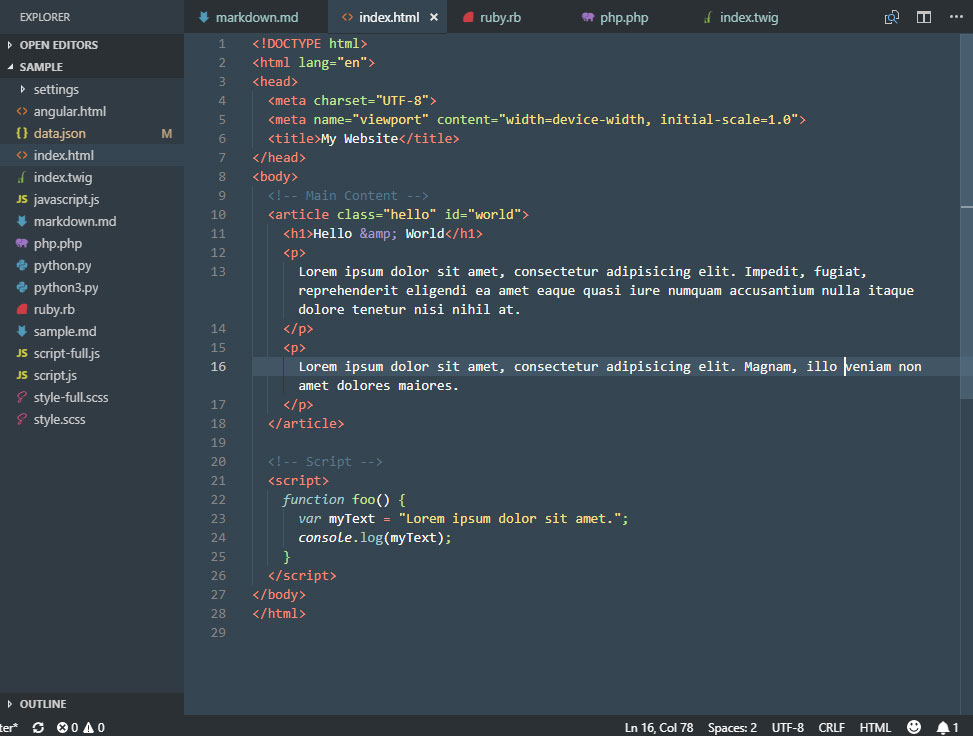
Task: Open javascript.js in the file tree
Action: point(92,199)
